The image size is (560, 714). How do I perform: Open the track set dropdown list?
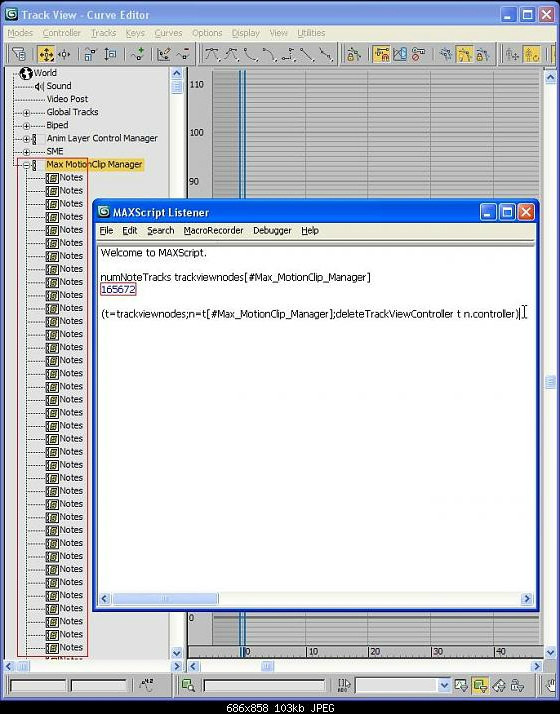[444, 685]
